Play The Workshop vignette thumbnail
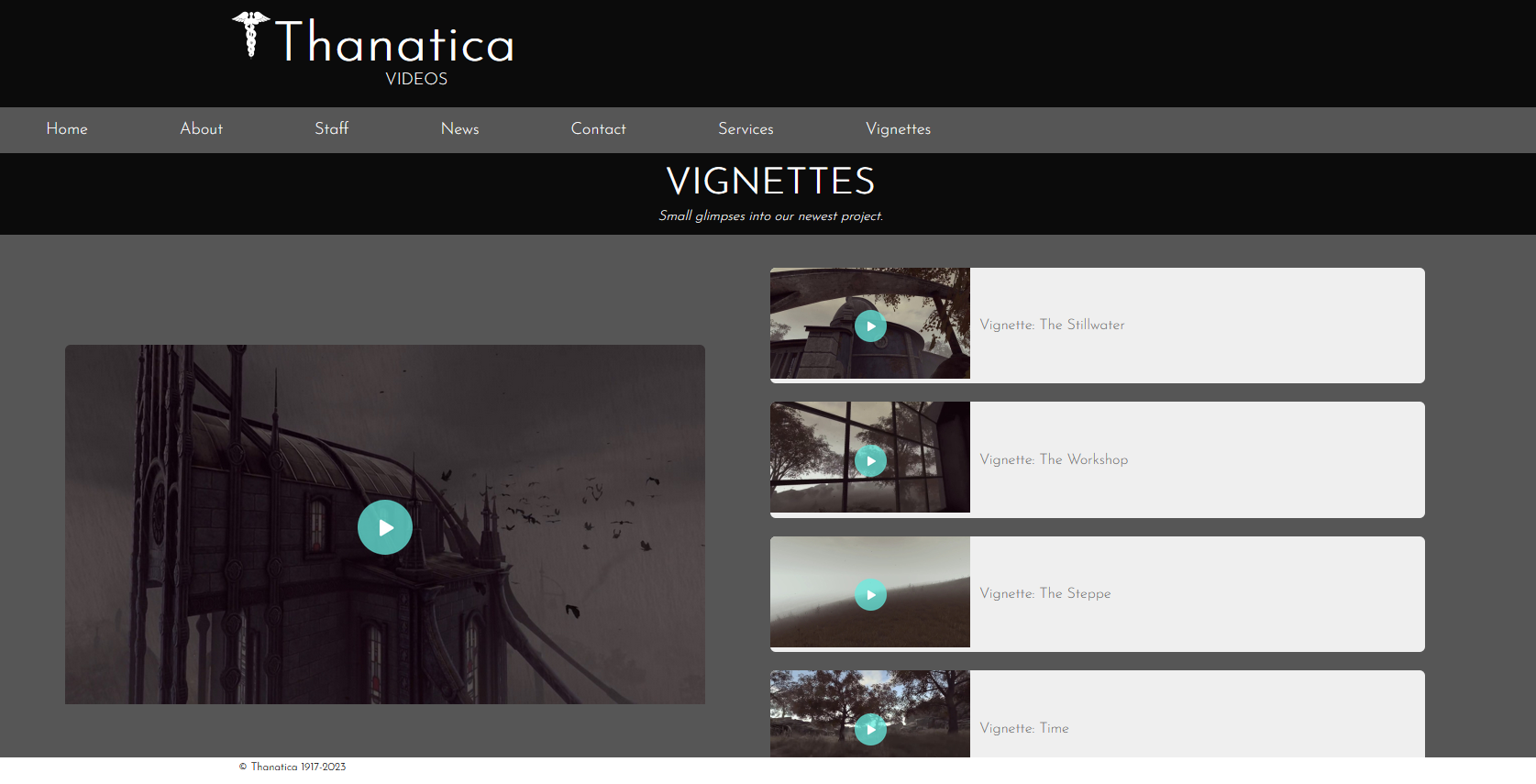The height and width of the screenshot is (784, 1536). (870, 460)
